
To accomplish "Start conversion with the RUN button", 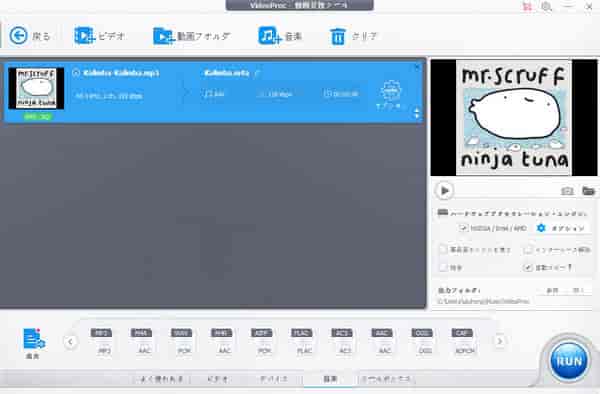I will click(x=569, y=361).
